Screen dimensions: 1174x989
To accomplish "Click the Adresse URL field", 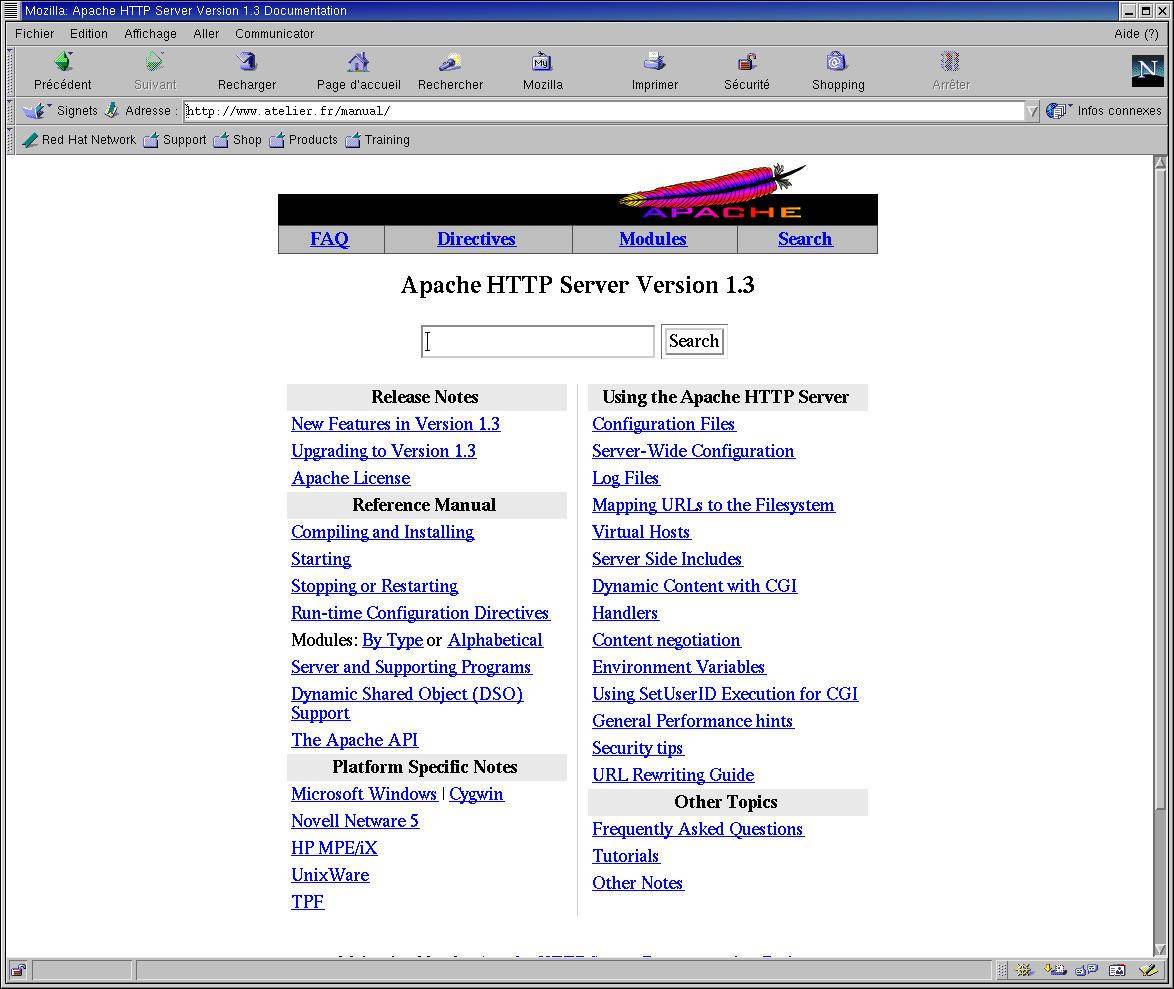I will [x=603, y=112].
